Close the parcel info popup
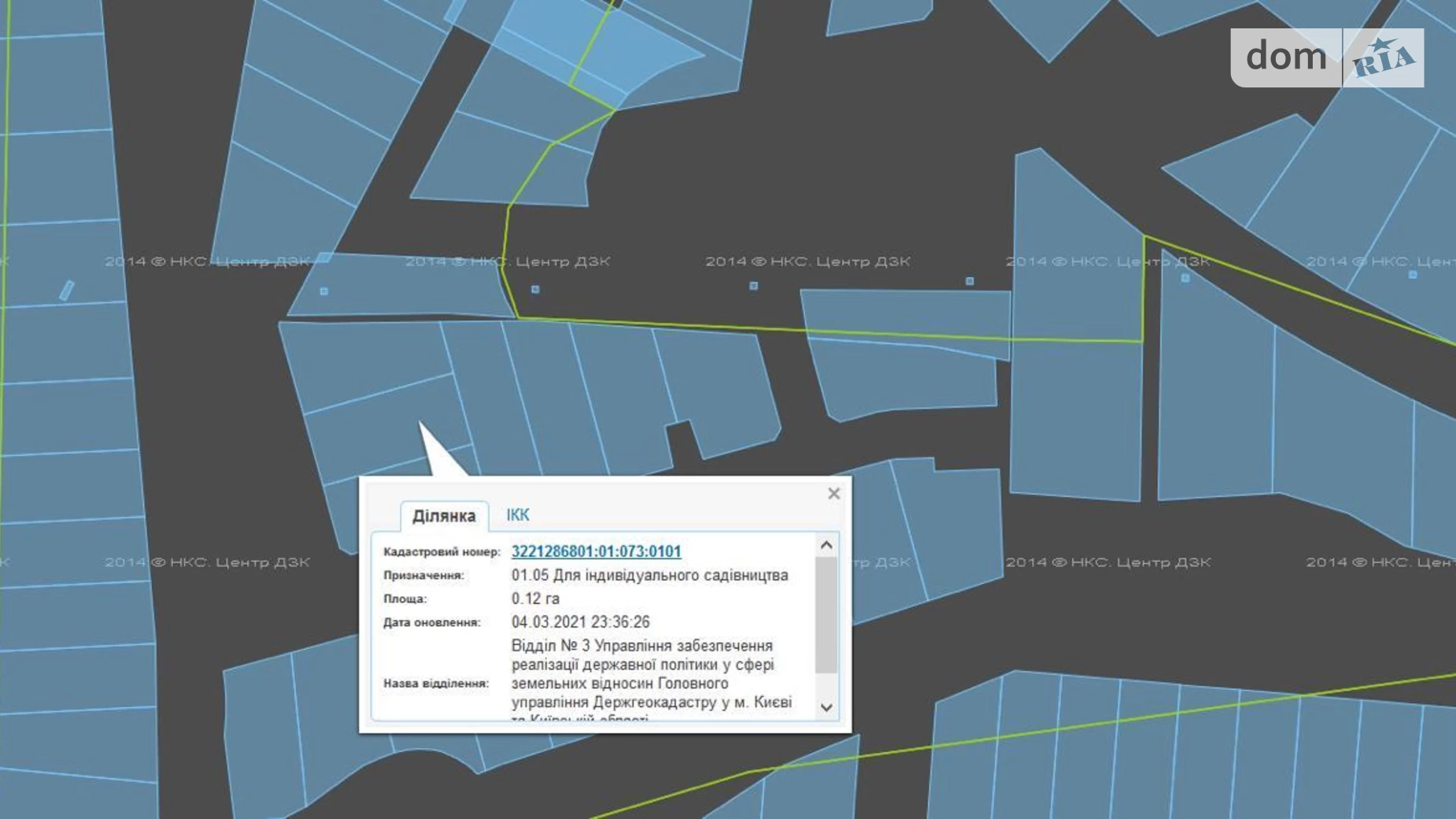 (833, 494)
